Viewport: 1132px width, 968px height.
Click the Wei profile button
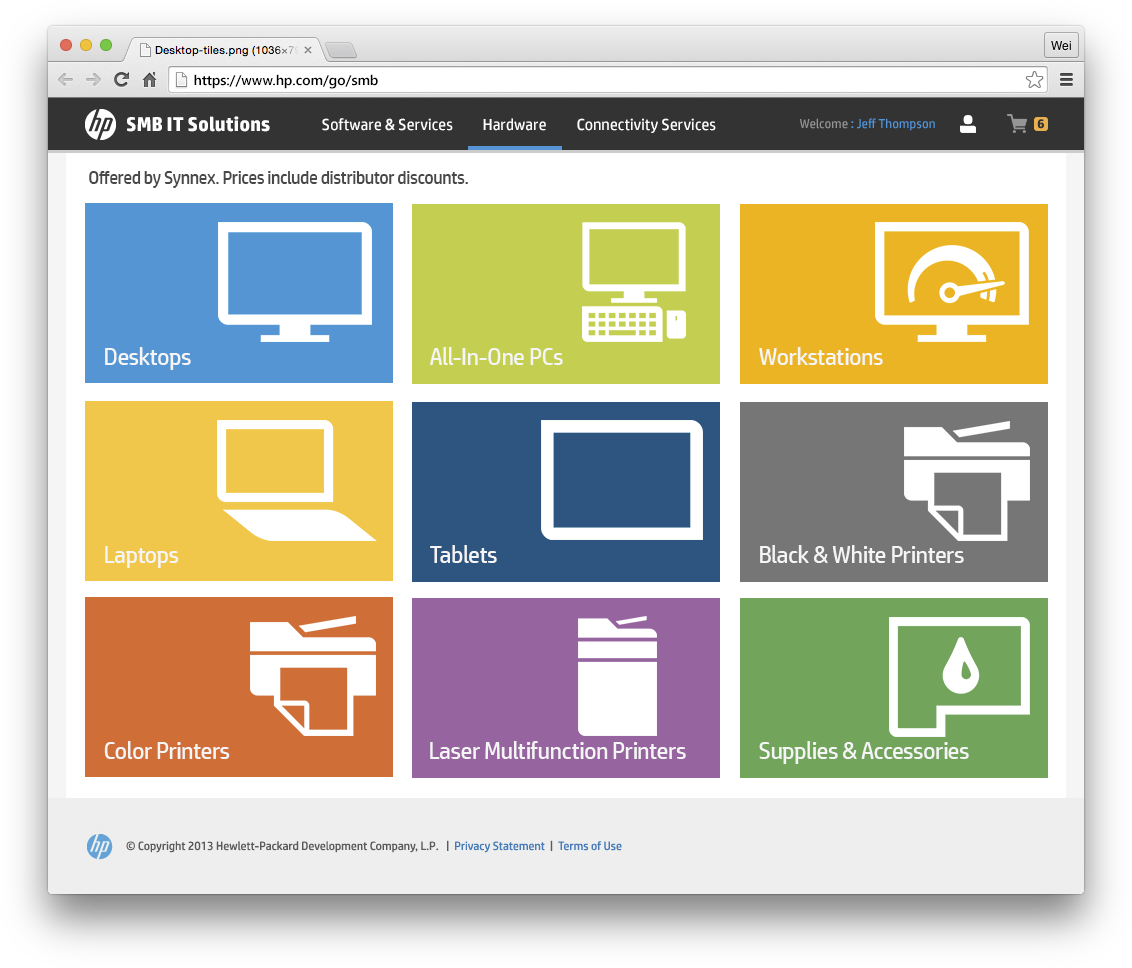click(1061, 45)
